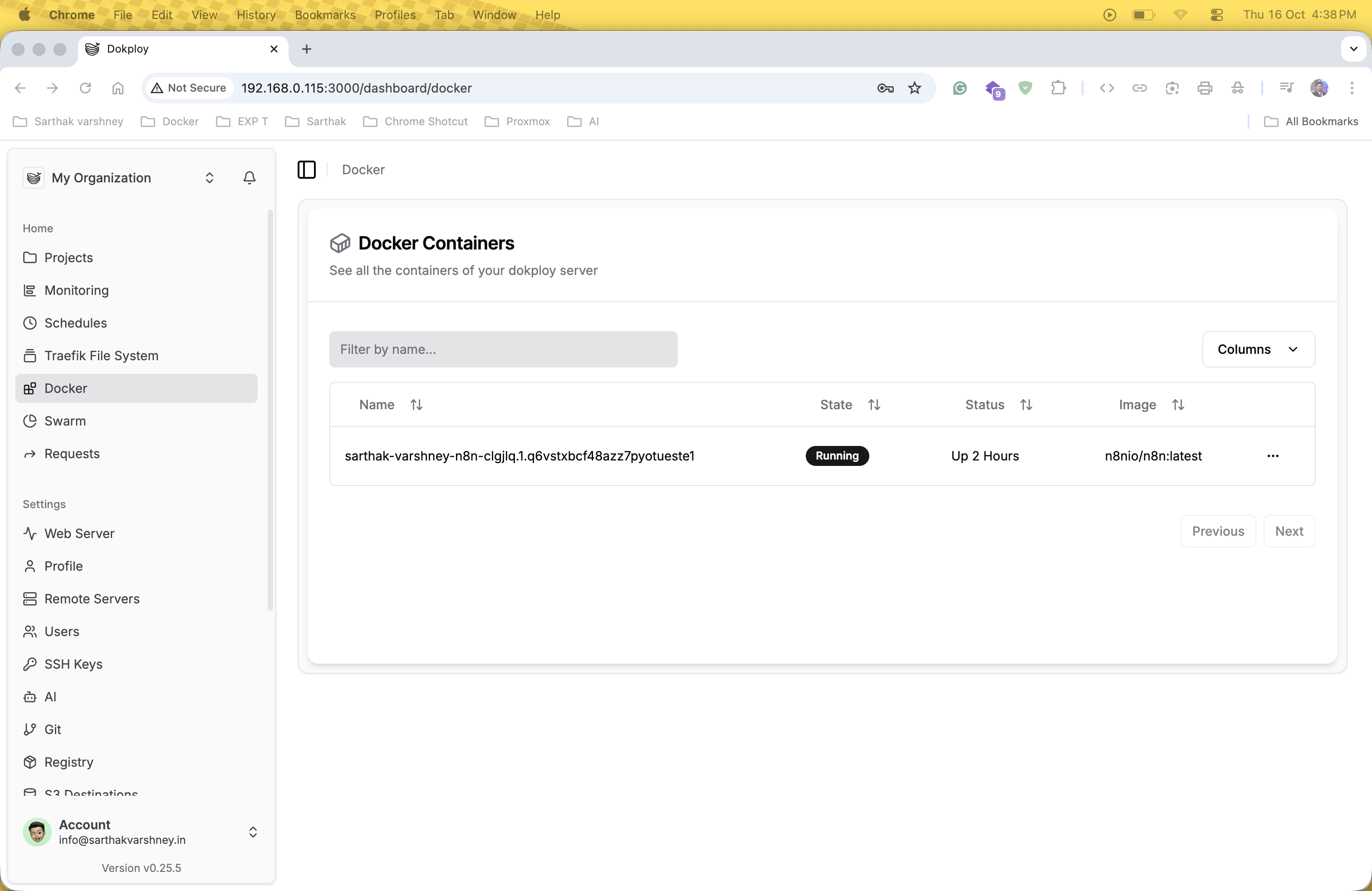Toggle the sidebar panel icon
This screenshot has width=1372, height=891.
click(x=306, y=169)
